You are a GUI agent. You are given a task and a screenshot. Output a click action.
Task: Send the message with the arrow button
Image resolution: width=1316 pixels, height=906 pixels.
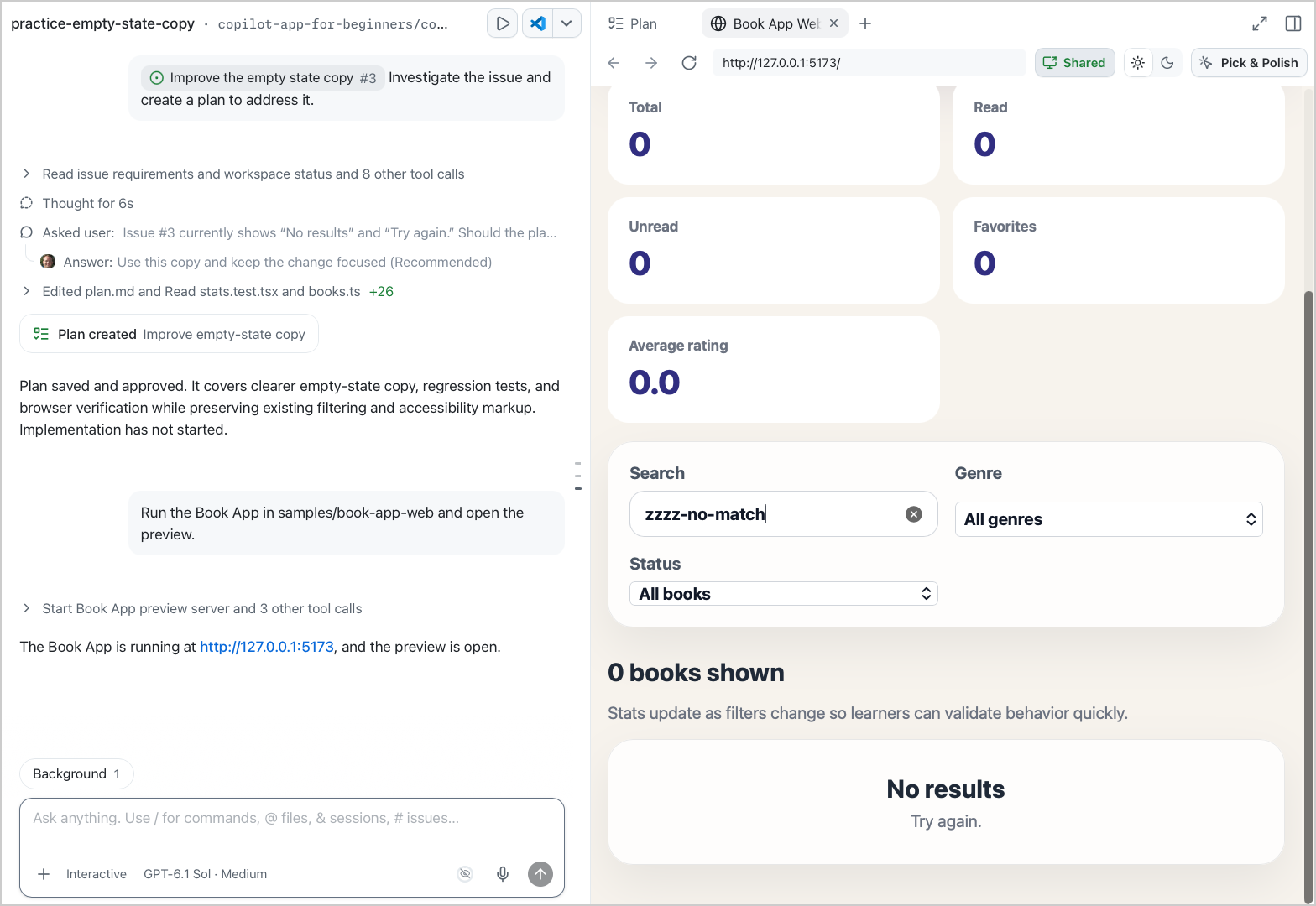[540, 874]
